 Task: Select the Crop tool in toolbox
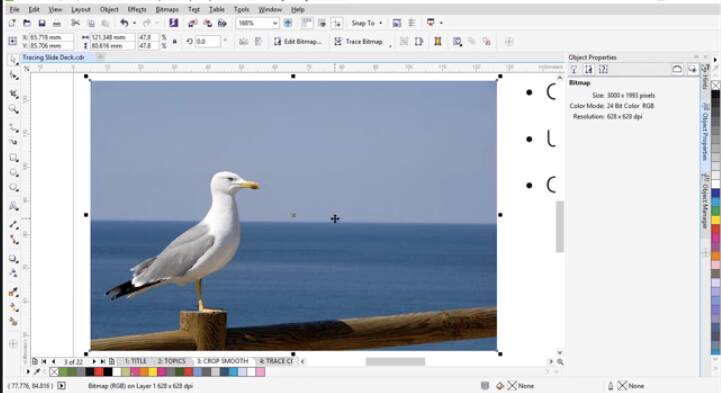13,93
